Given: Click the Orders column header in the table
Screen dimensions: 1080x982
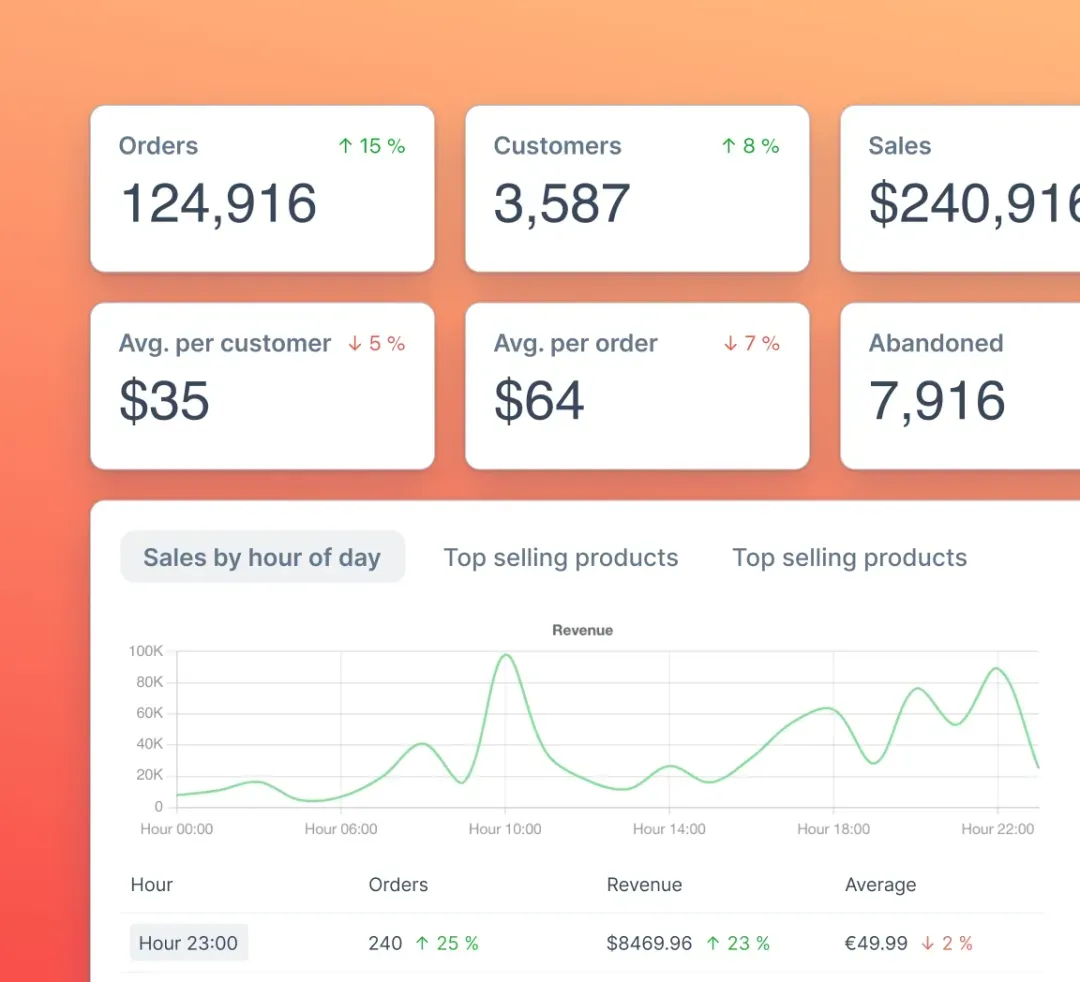Looking at the screenshot, I should 398,885.
